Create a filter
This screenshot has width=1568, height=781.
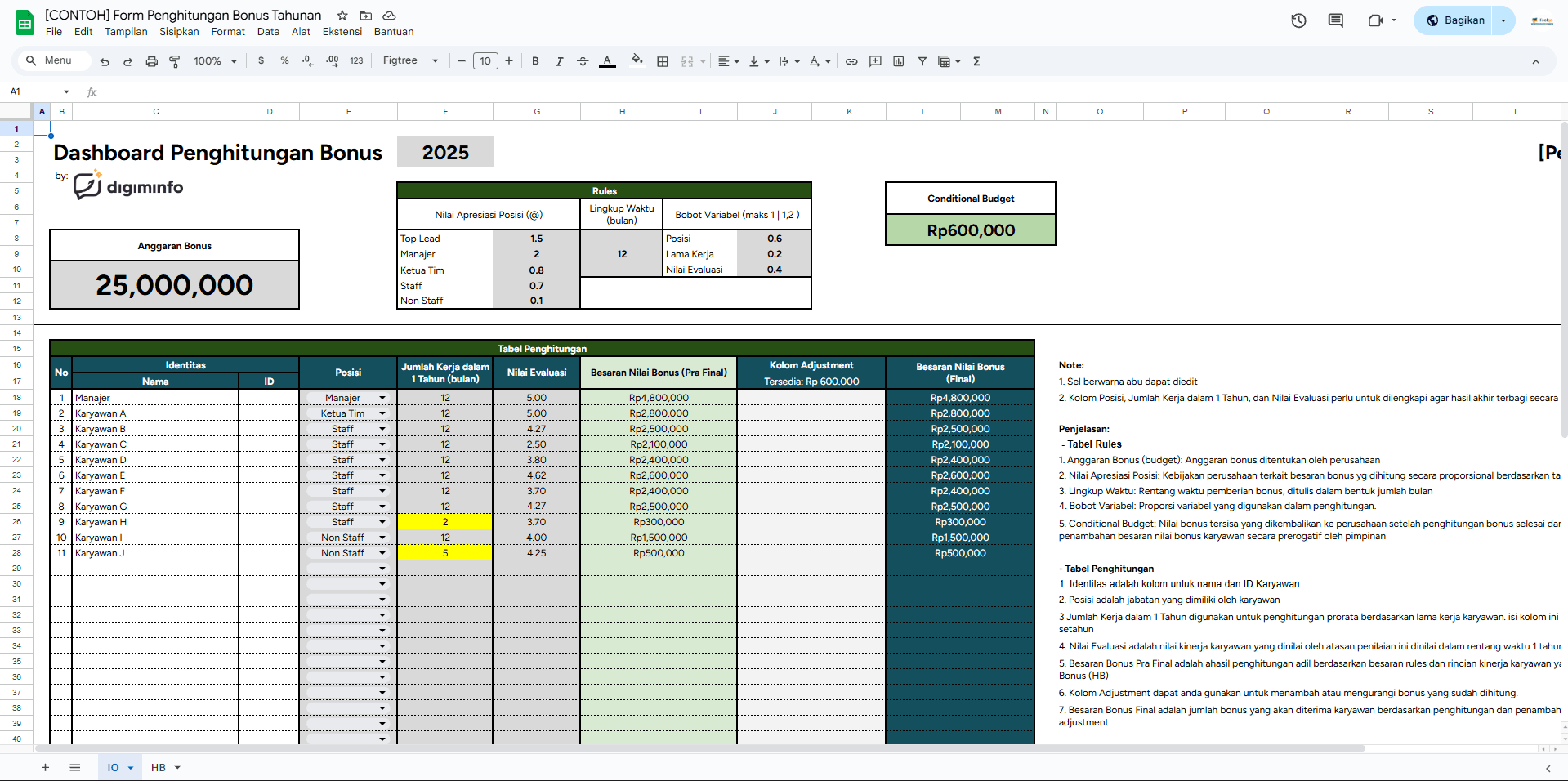pyautogui.click(x=922, y=61)
